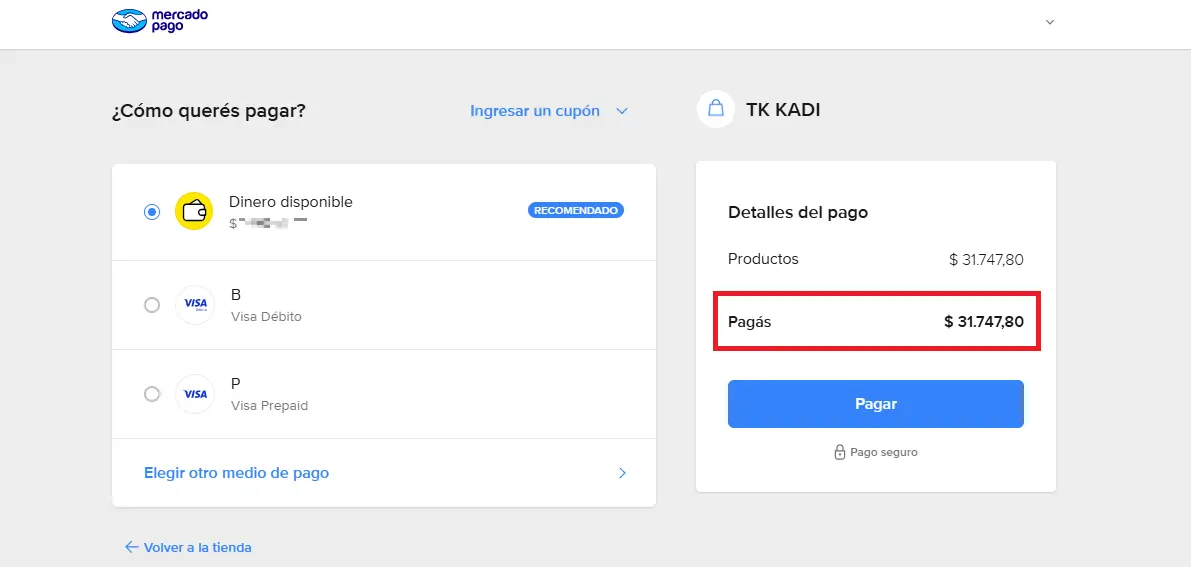1191x567 pixels.
Task: Select the P Visa Prepaid payment row
Action: point(384,394)
